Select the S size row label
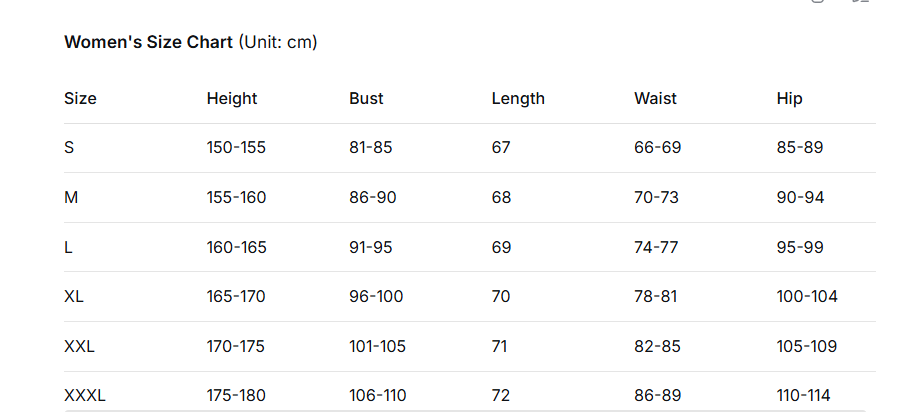The height and width of the screenshot is (412, 921). click(x=69, y=147)
